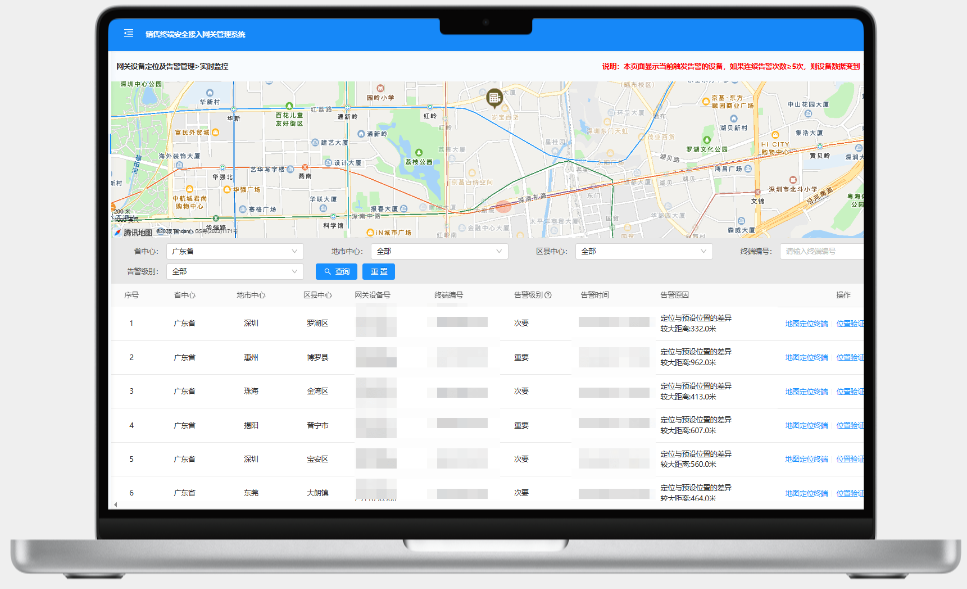Screen dimensions: 967x589
Task: Expand the 区县中心 dropdown
Action: 644,252
